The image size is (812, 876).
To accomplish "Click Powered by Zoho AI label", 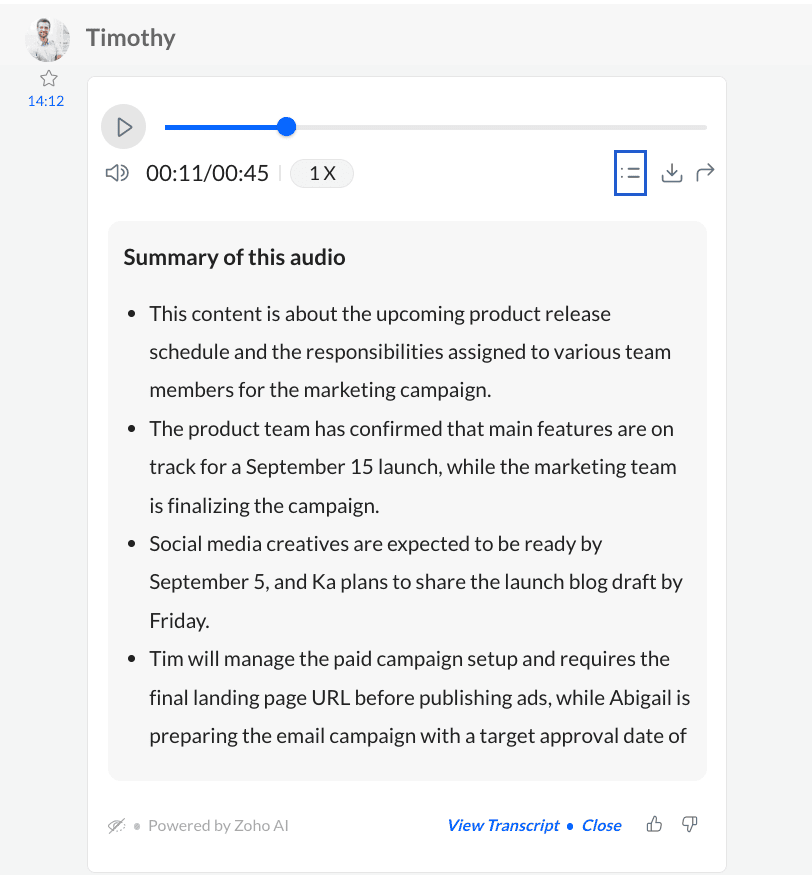I will click(x=218, y=826).
